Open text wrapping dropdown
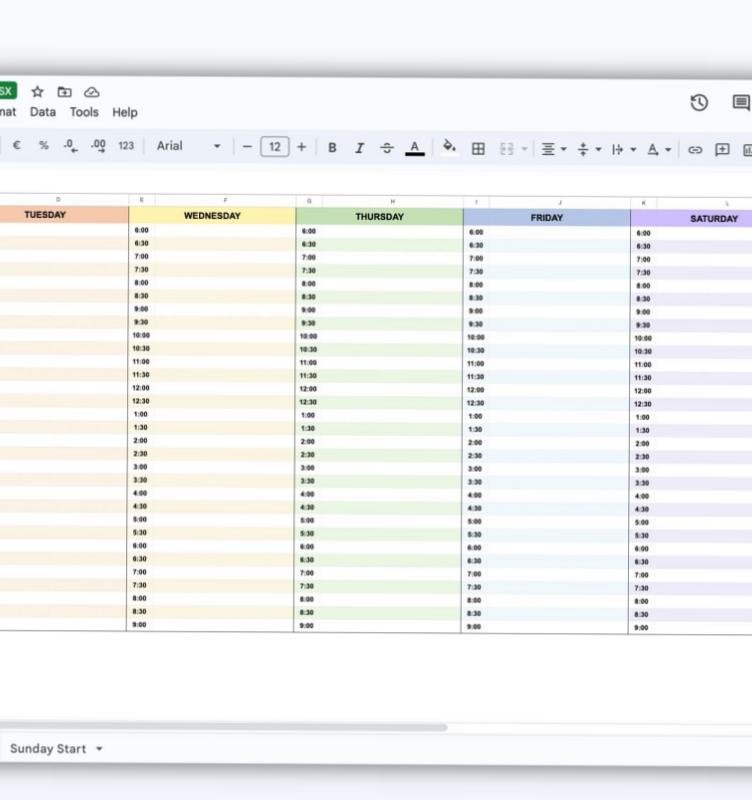The image size is (752, 800). [623, 149]
